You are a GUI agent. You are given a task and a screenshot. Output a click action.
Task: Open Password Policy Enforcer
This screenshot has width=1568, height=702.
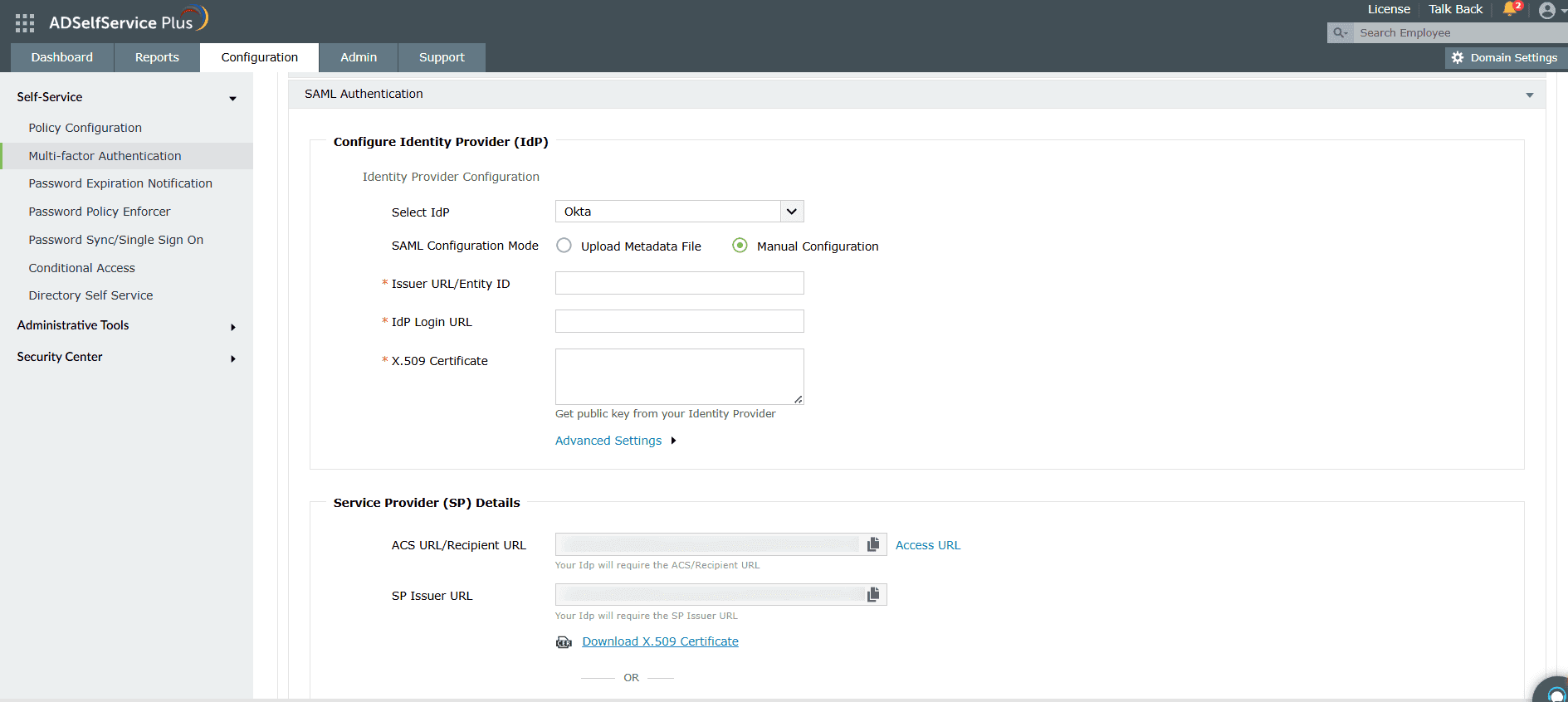100,212
